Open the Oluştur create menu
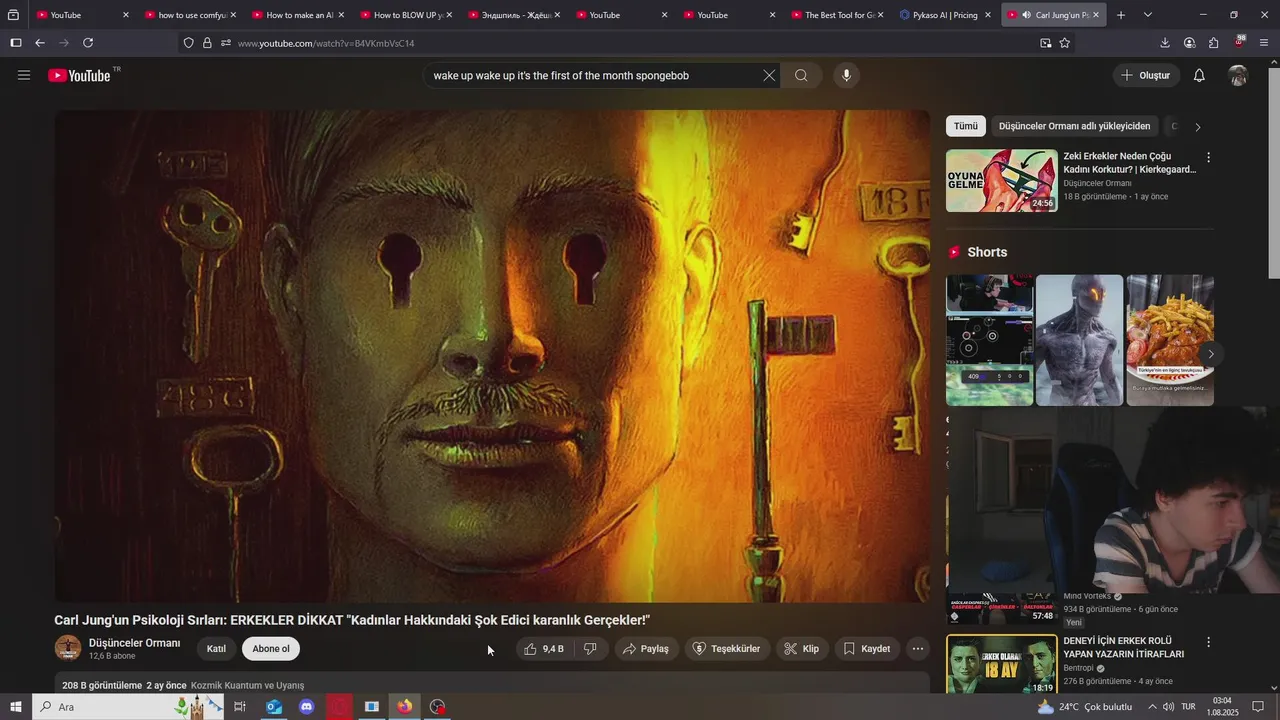The height and width of the screenshot is (720, 1280). point(1146,75)
